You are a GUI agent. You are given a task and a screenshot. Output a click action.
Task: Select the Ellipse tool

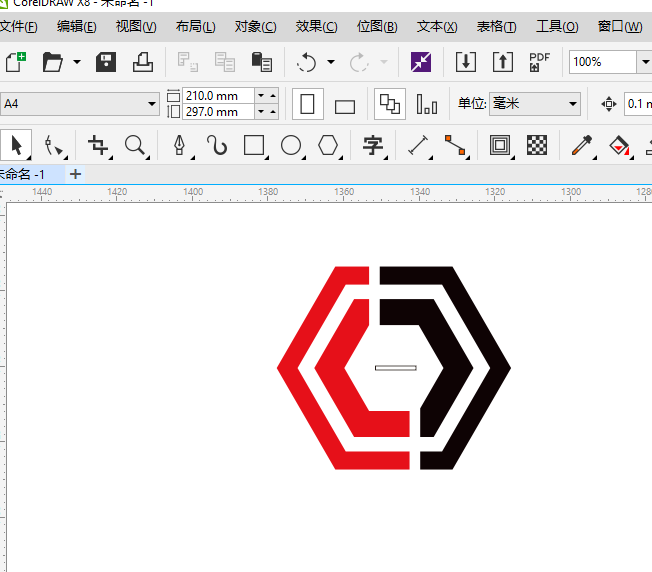pos(291,146)
